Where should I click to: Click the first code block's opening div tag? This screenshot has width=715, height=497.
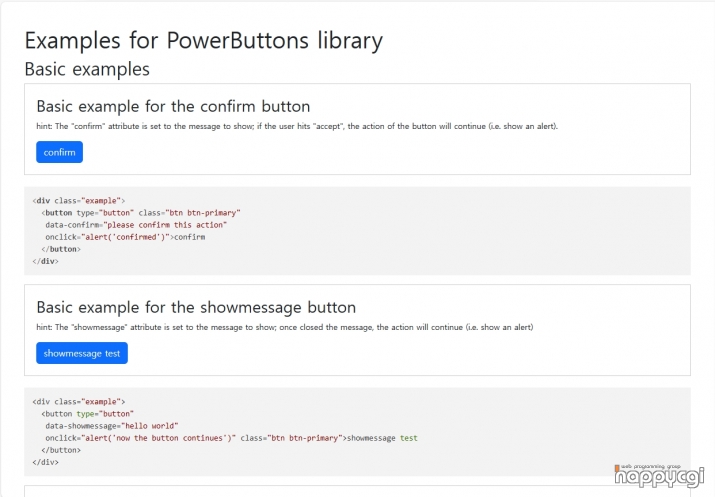[x=78, y=201]
